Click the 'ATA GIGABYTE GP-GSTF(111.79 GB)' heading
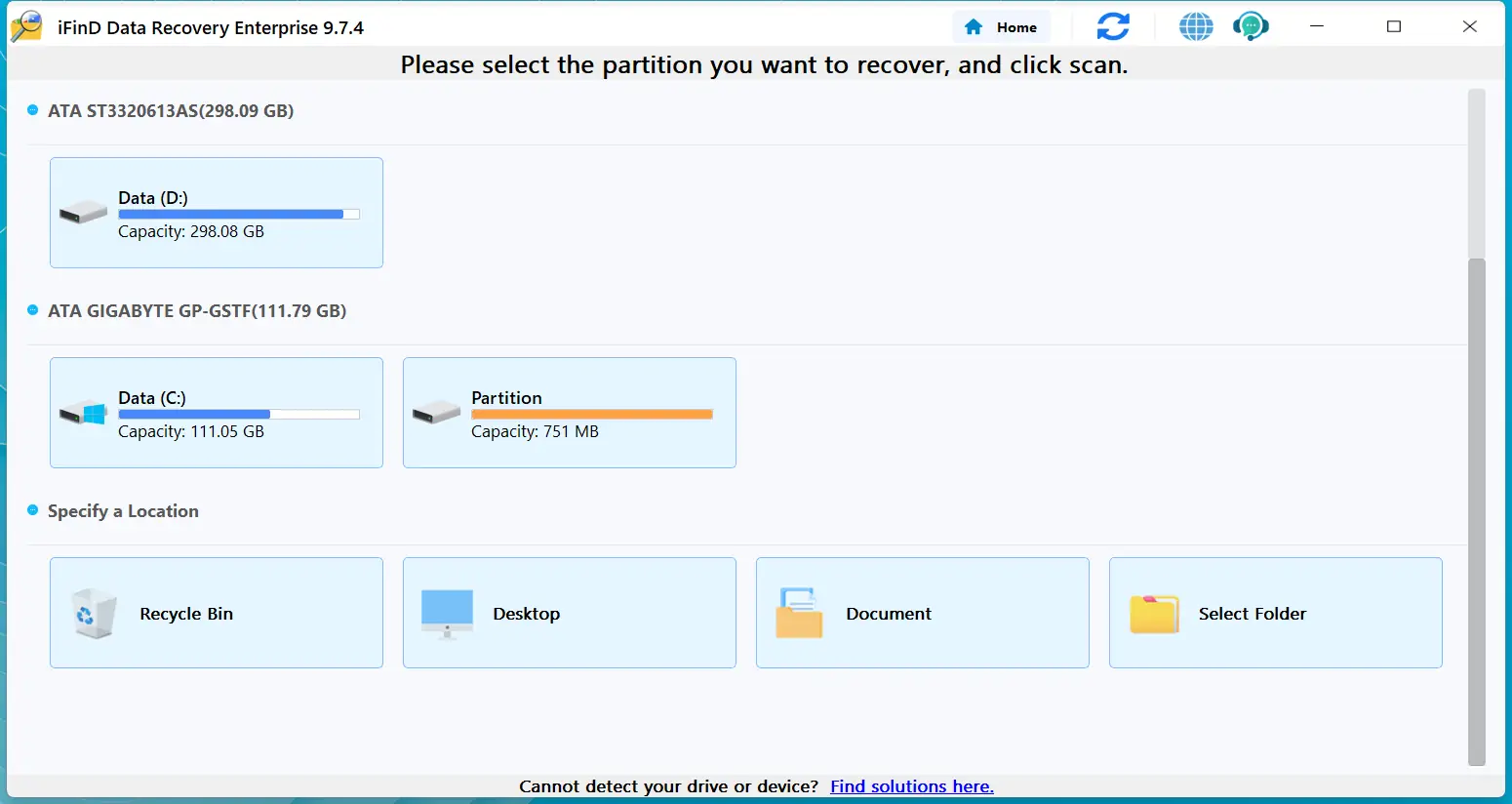The width and height of the screenshot is (1512, 804). pyautogui.click(x=197, y=311)
